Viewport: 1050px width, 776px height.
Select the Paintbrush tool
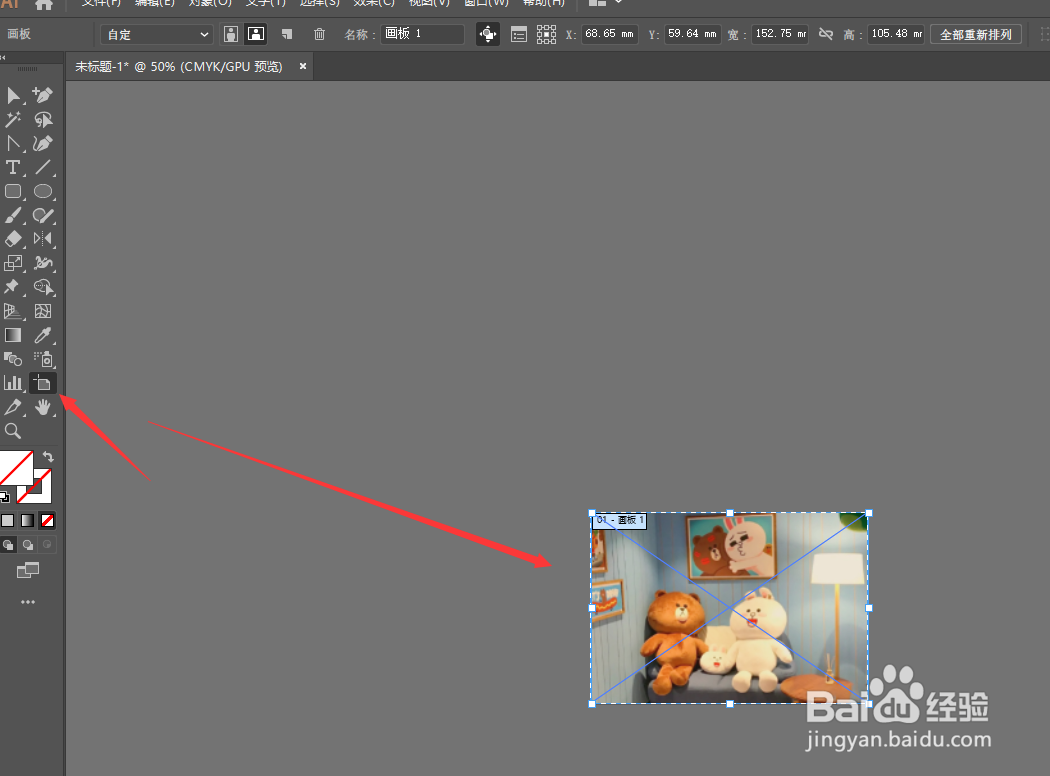pos(13,216)
